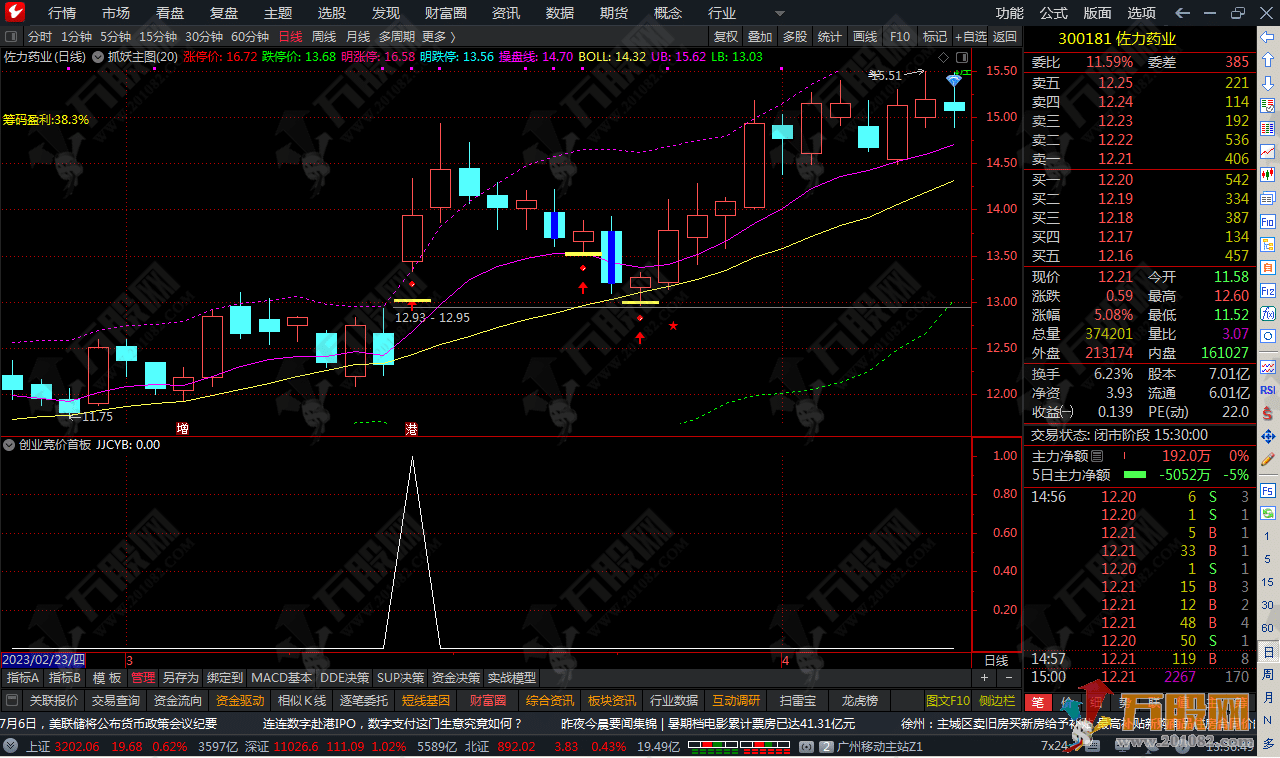Open the 市场 menu

[x=116, y=13]
